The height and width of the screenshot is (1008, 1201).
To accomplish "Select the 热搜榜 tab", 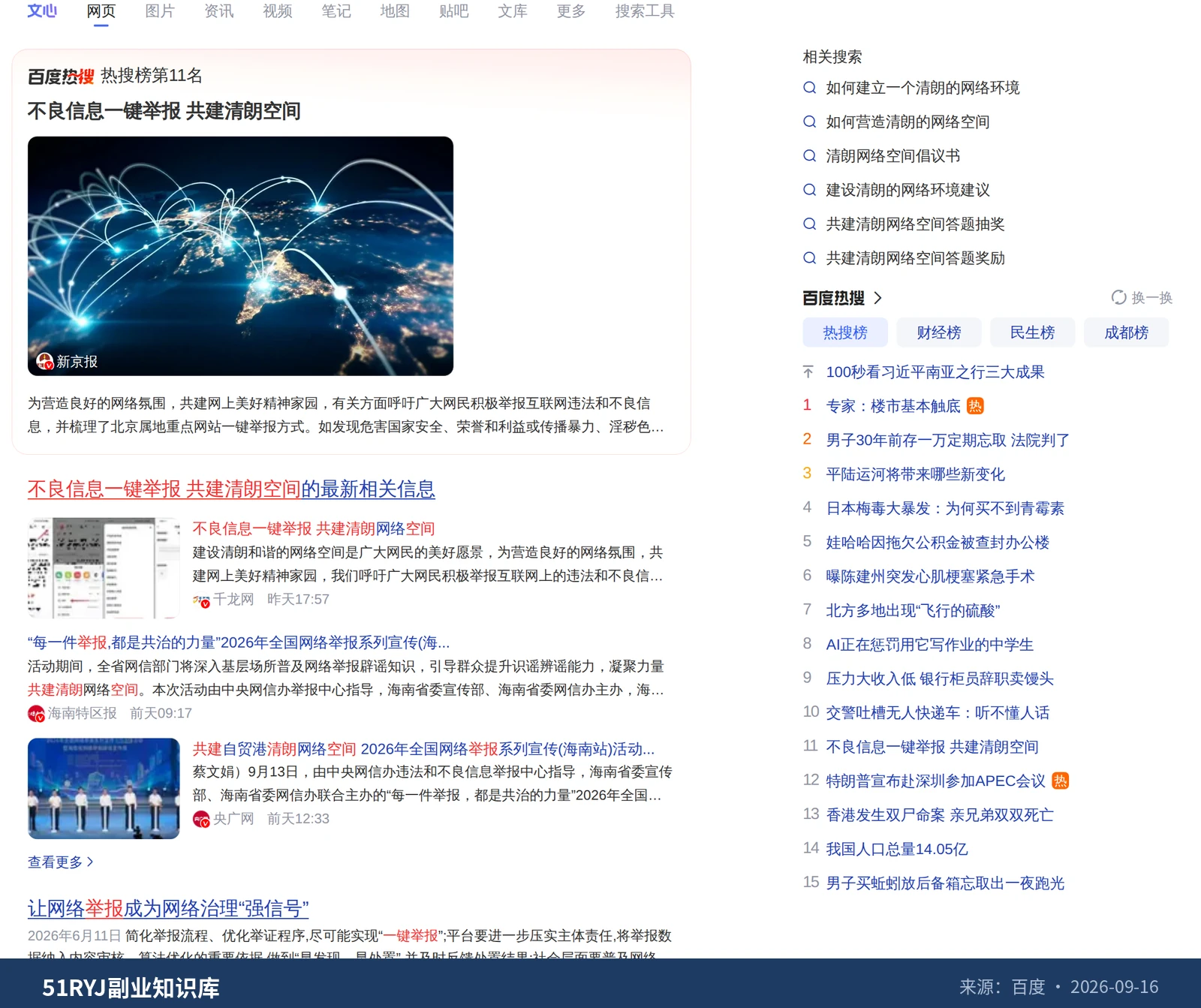I will point(845,332).
